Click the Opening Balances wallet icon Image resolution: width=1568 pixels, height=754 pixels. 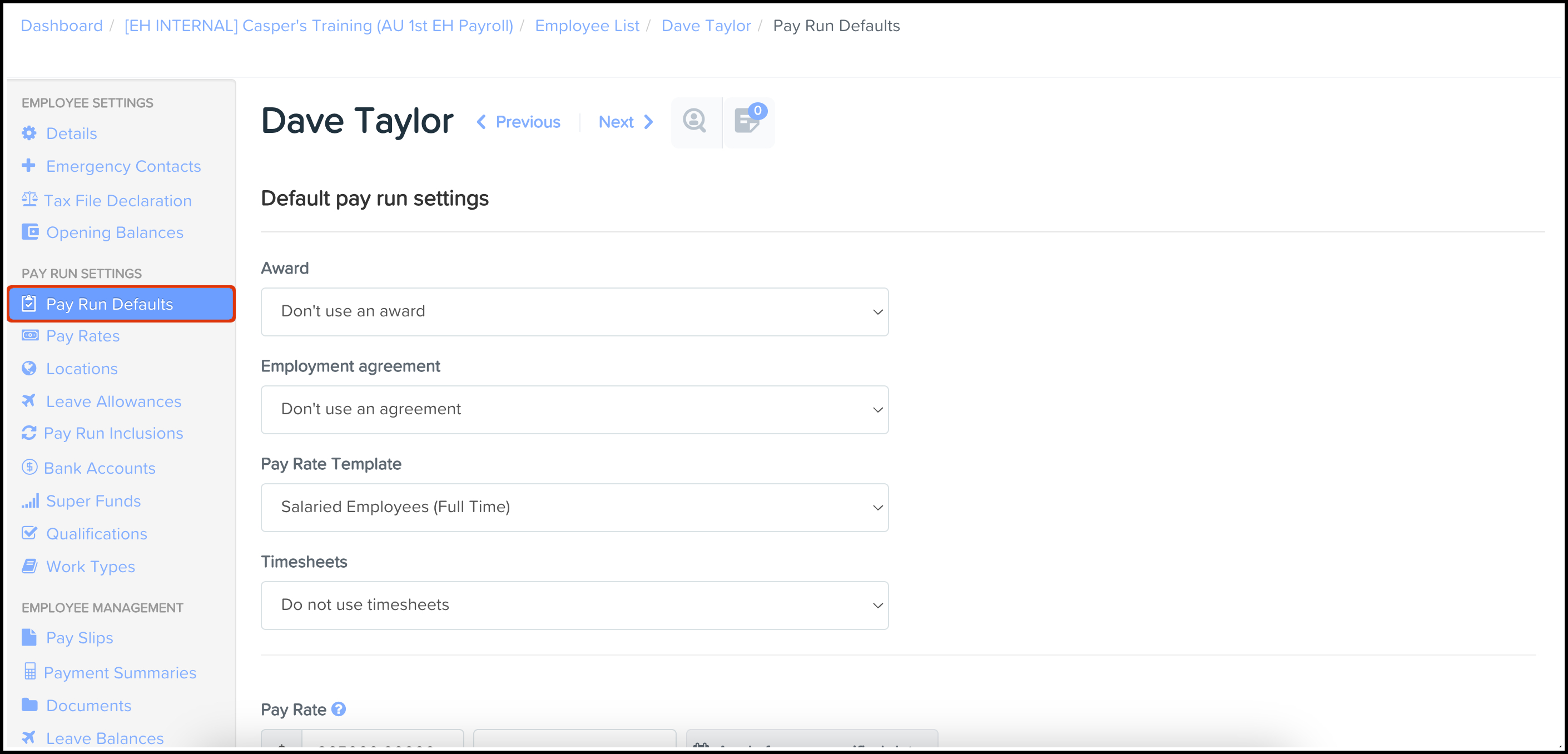click(29, 232)
